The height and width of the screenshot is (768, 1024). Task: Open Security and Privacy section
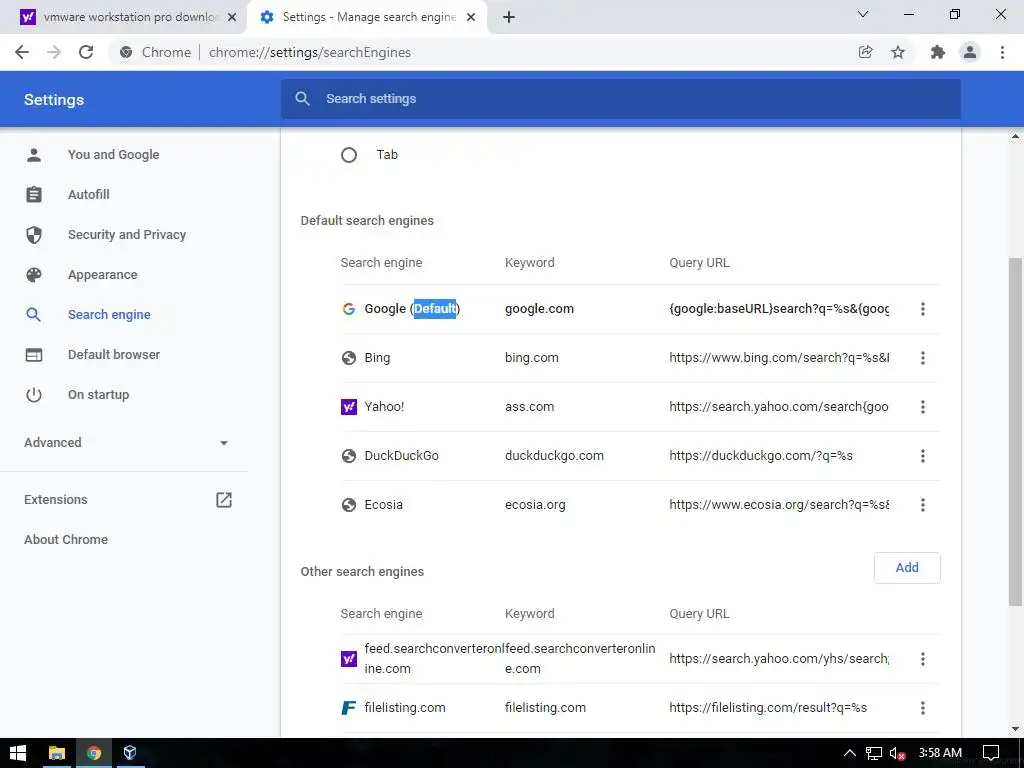click(127, 234)
